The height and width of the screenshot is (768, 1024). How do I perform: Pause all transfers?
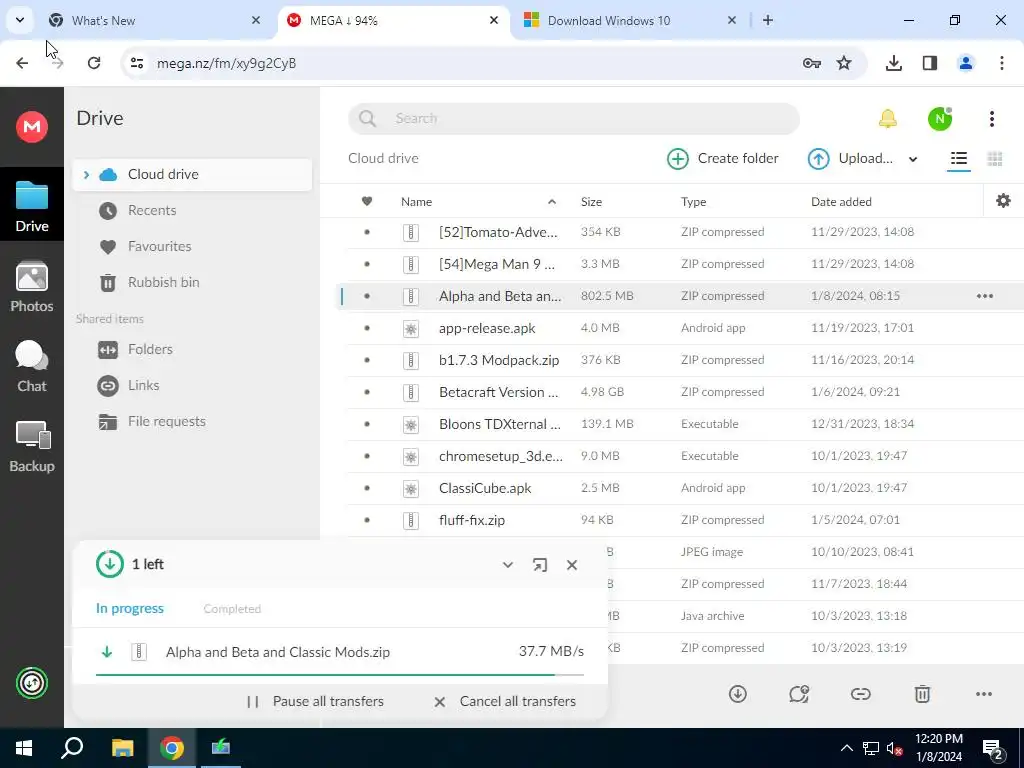coord(315,701)
